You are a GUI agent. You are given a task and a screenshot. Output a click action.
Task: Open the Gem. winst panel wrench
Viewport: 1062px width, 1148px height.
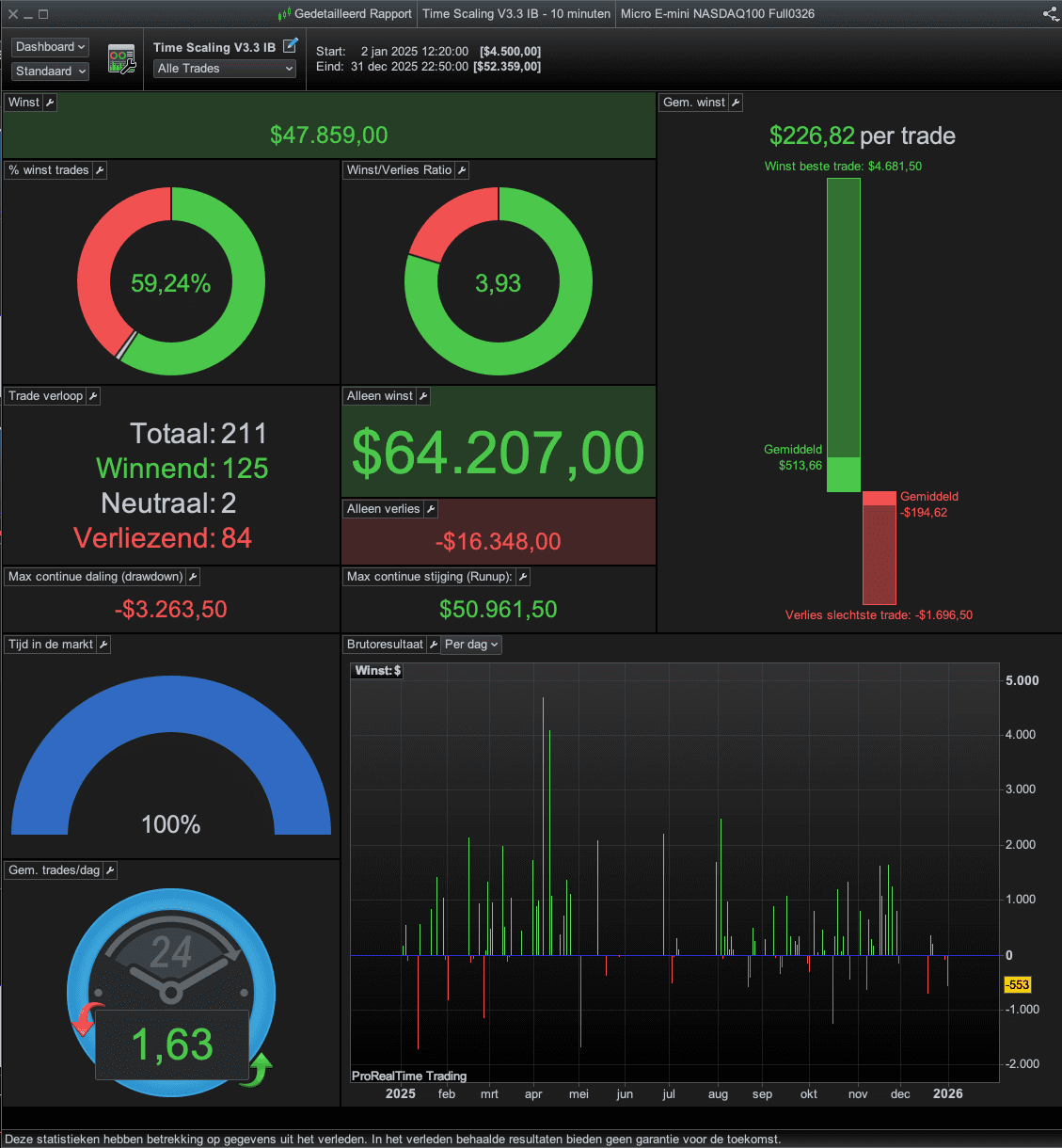(736, 103)
